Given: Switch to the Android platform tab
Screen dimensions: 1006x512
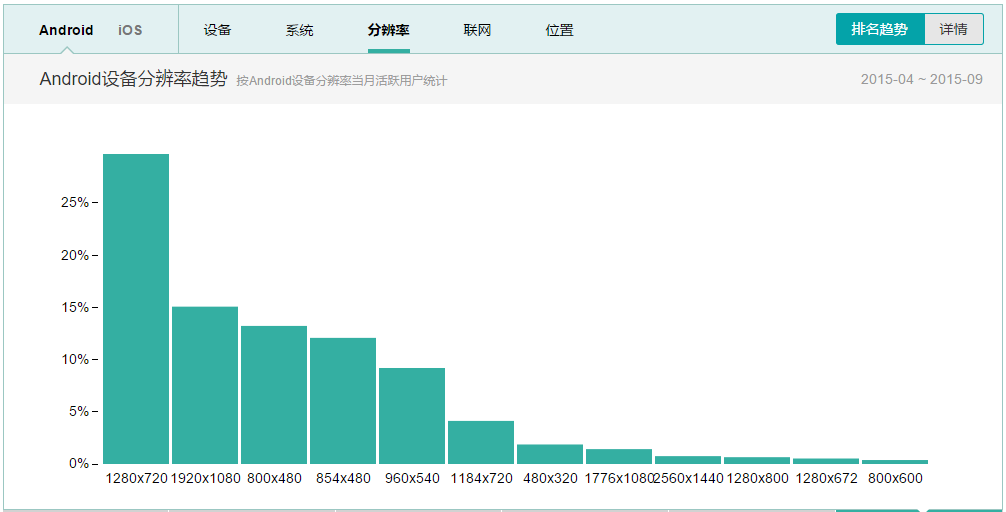Looking at the screenshot, I should pos(66,30).
